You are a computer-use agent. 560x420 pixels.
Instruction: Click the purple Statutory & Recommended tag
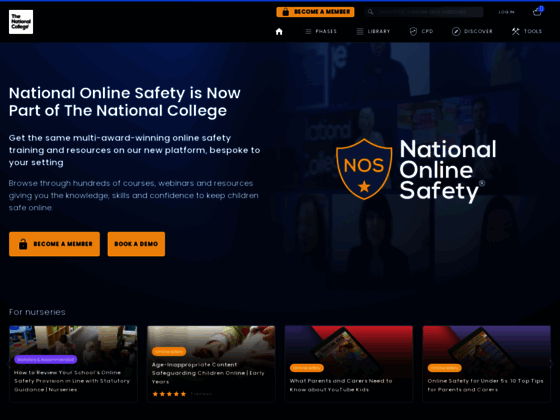pos(46,360)
